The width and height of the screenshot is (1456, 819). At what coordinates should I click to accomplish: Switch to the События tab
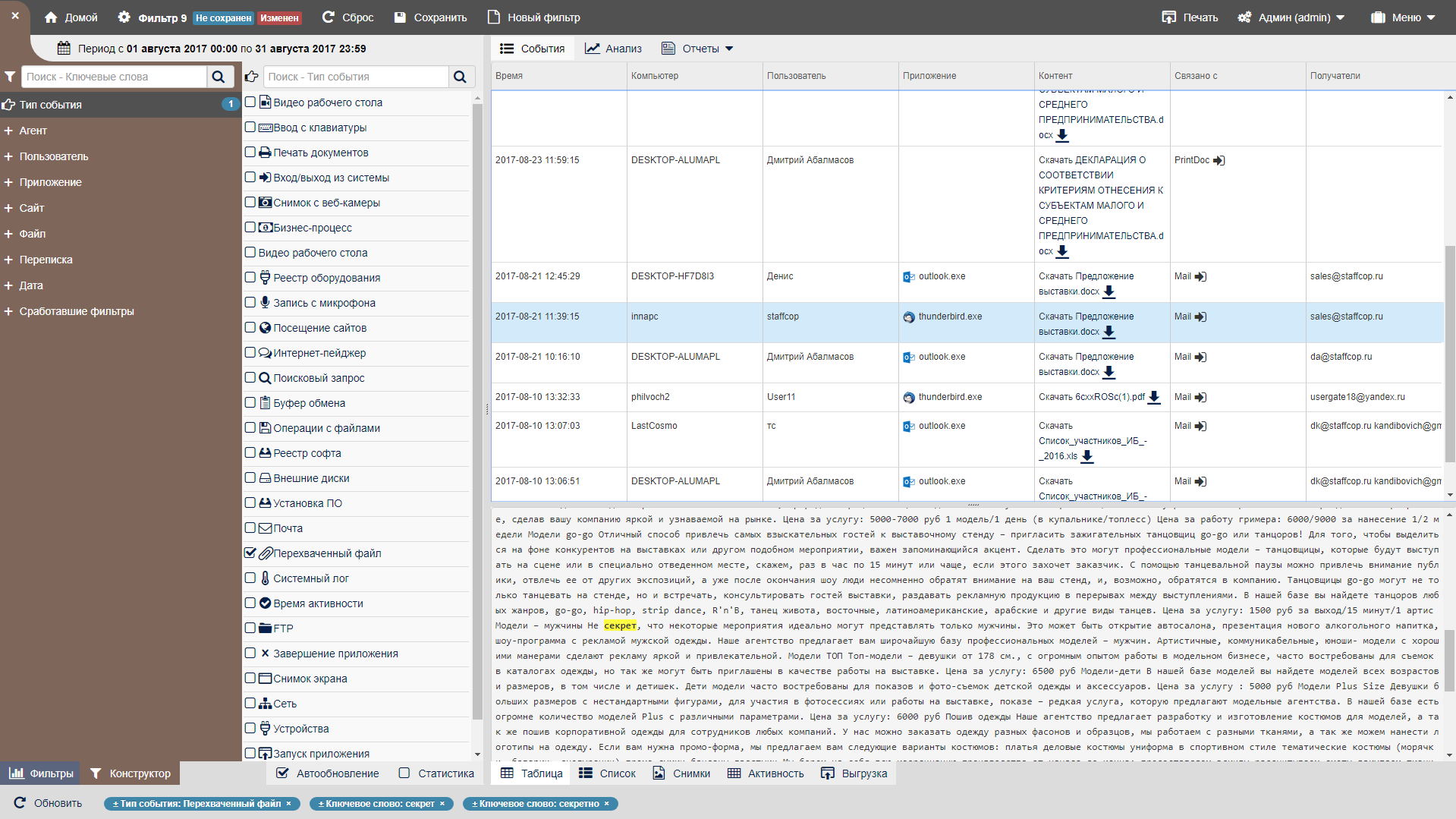(x=533, y=49)
